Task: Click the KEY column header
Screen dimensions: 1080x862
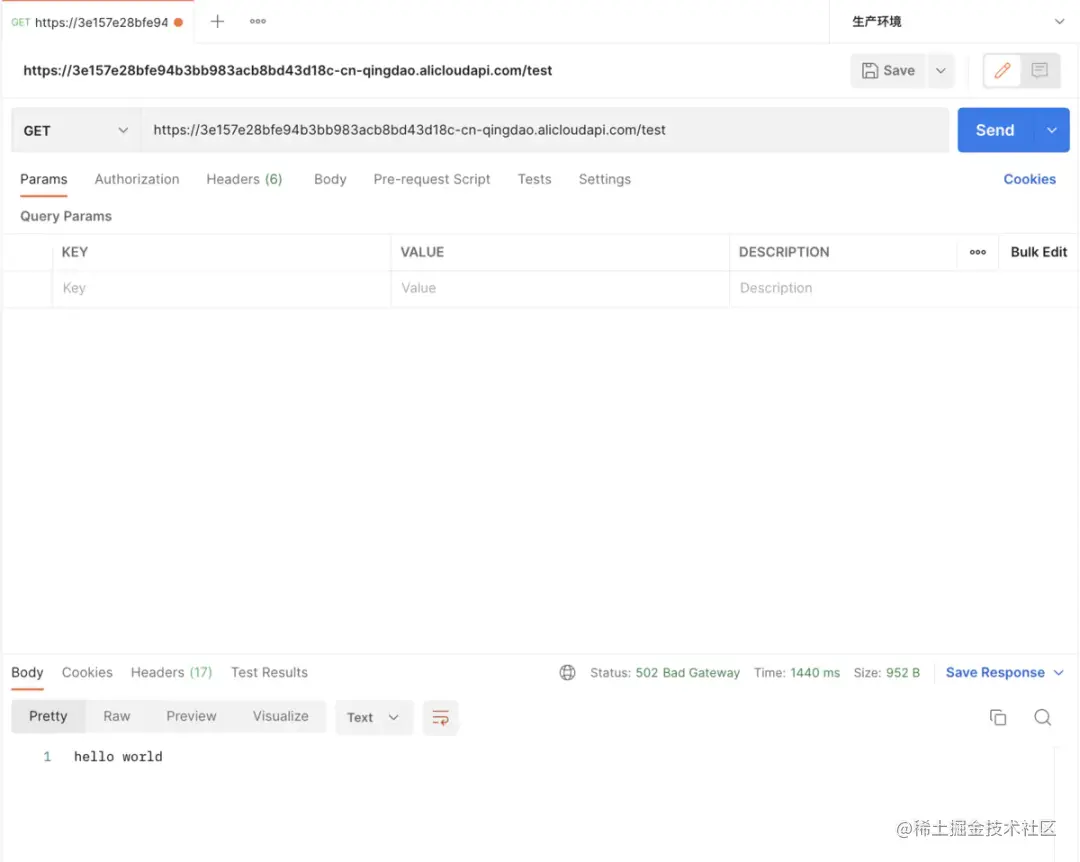Action: coord(74,252)
